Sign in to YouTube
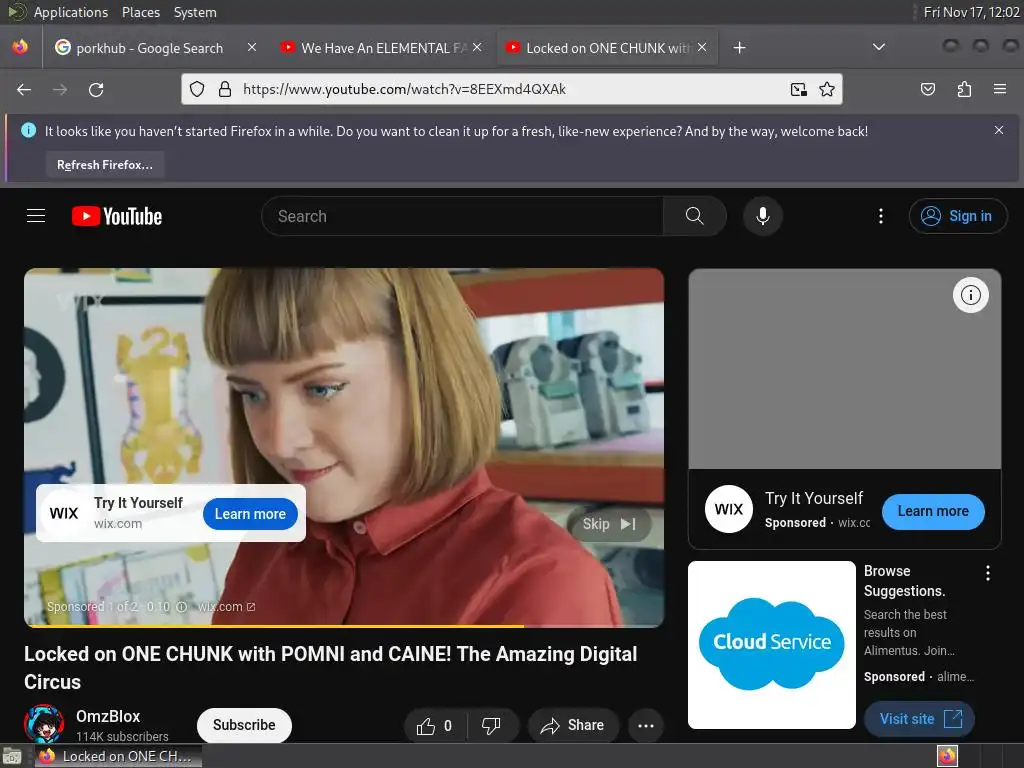The image size is (1024, 768). pyautogui.click(x=957, y=216)
